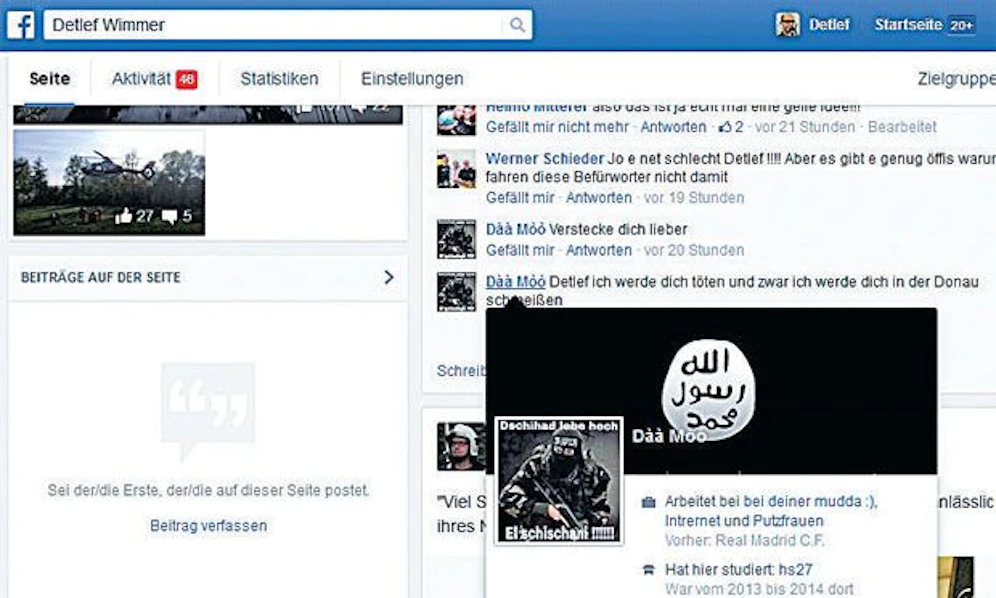
Task: Click the red 48 activity badge
Action: (186, 79)
